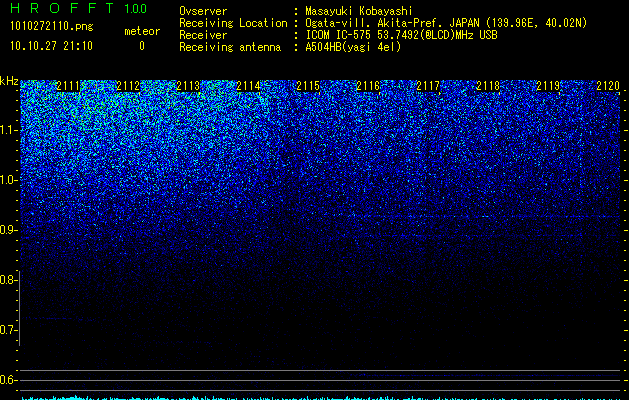Image resolution: width=629 pixels, height=400 pixels.
Task: Click the 2113 time marker
Action: [188, 86]
